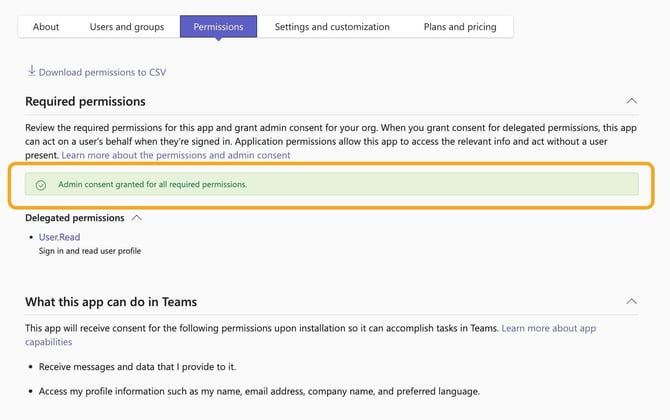Collapse the Required permissions section chevron
This screenshot has width=670, height=420.
(631, 101)
